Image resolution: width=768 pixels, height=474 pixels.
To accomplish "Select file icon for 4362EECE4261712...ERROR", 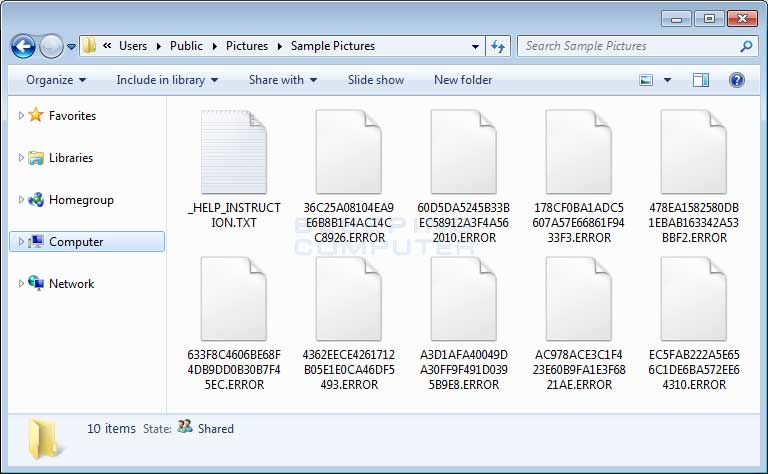I will (x=349, y=299).
